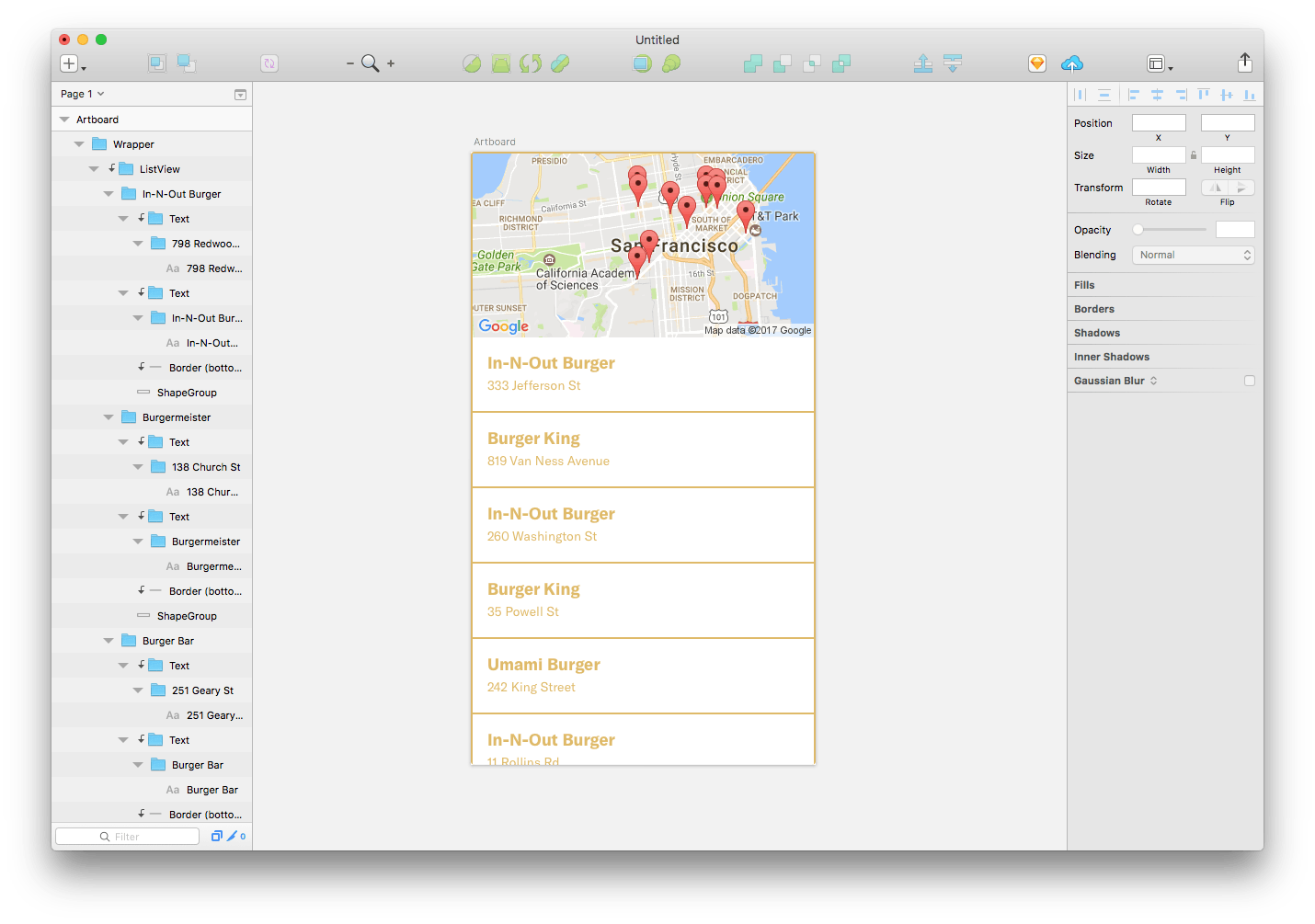1315x924 pixels.
Task: Click the align vertical centers icon
Action: point(1227,95)
